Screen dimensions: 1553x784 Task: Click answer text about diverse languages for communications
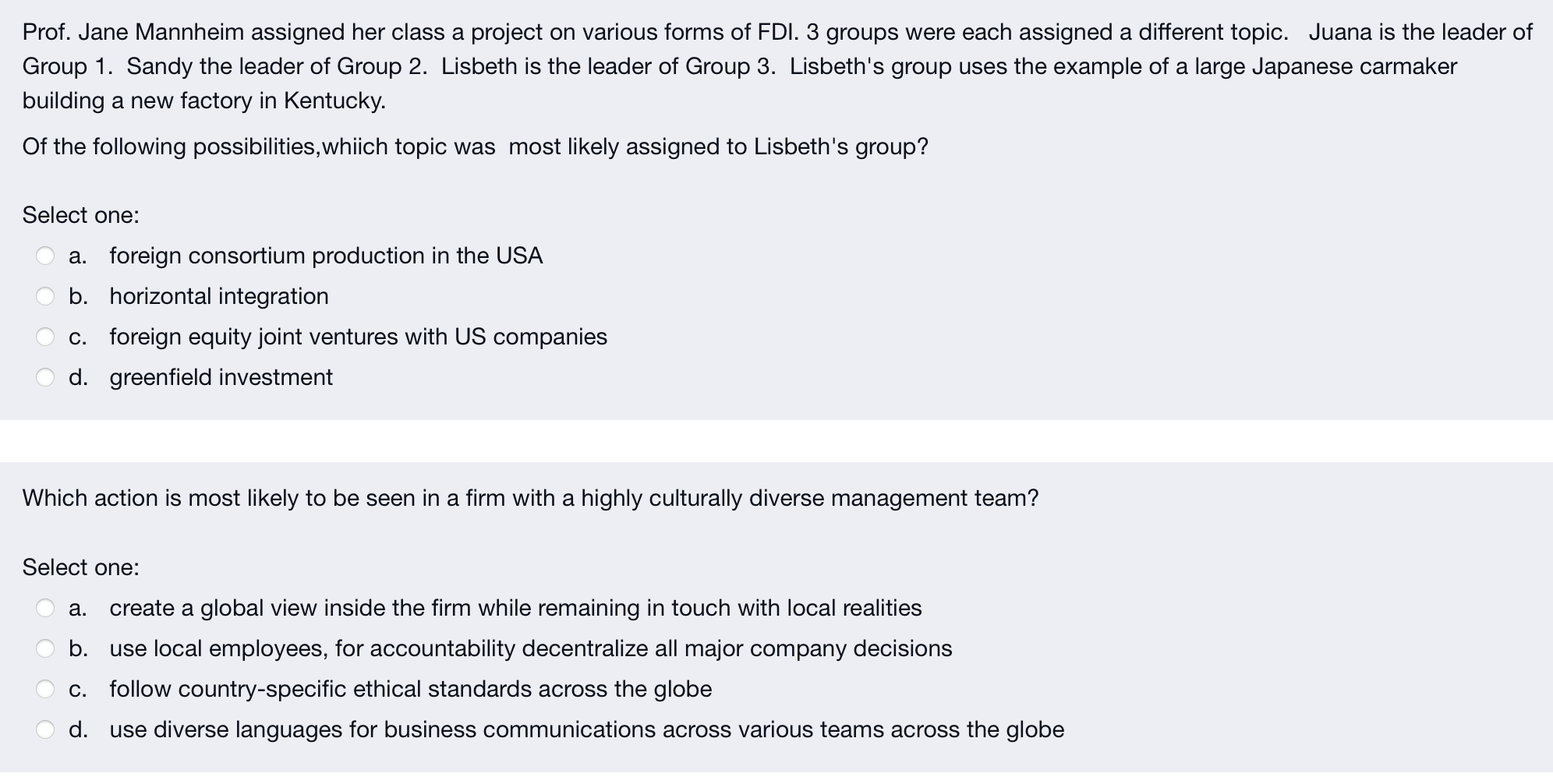pos(587,729)
